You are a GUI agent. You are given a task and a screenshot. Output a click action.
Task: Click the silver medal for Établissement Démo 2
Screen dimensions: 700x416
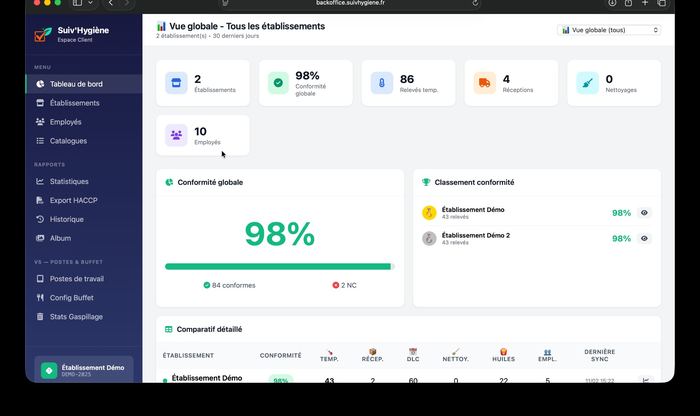[429, 238]
